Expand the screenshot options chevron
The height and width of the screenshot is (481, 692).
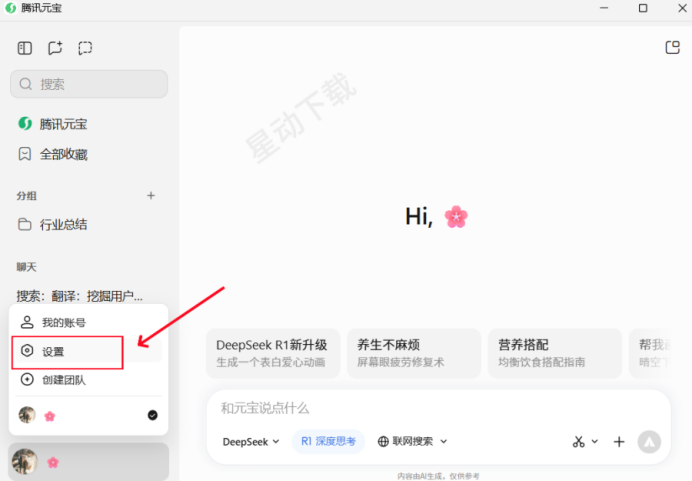[595, 441]
